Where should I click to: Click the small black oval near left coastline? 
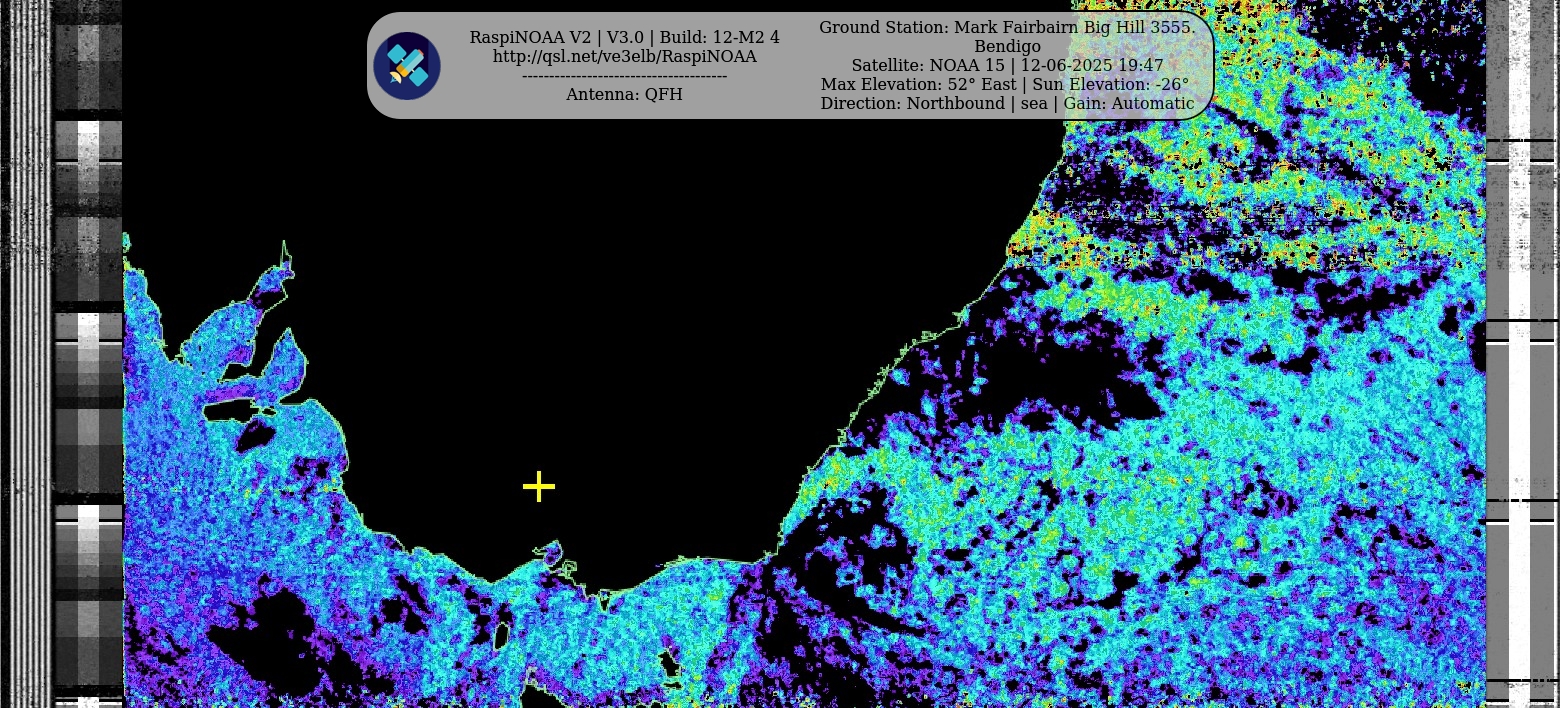pos(254,435)
